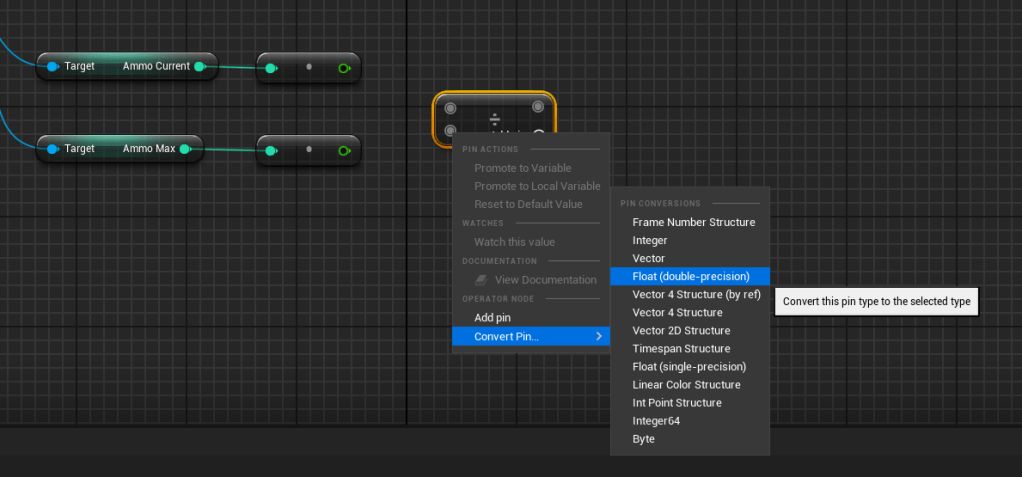Click Target input pin on Ammo Max node
This screenshot has height=477, width=1022.
point(53,149)
